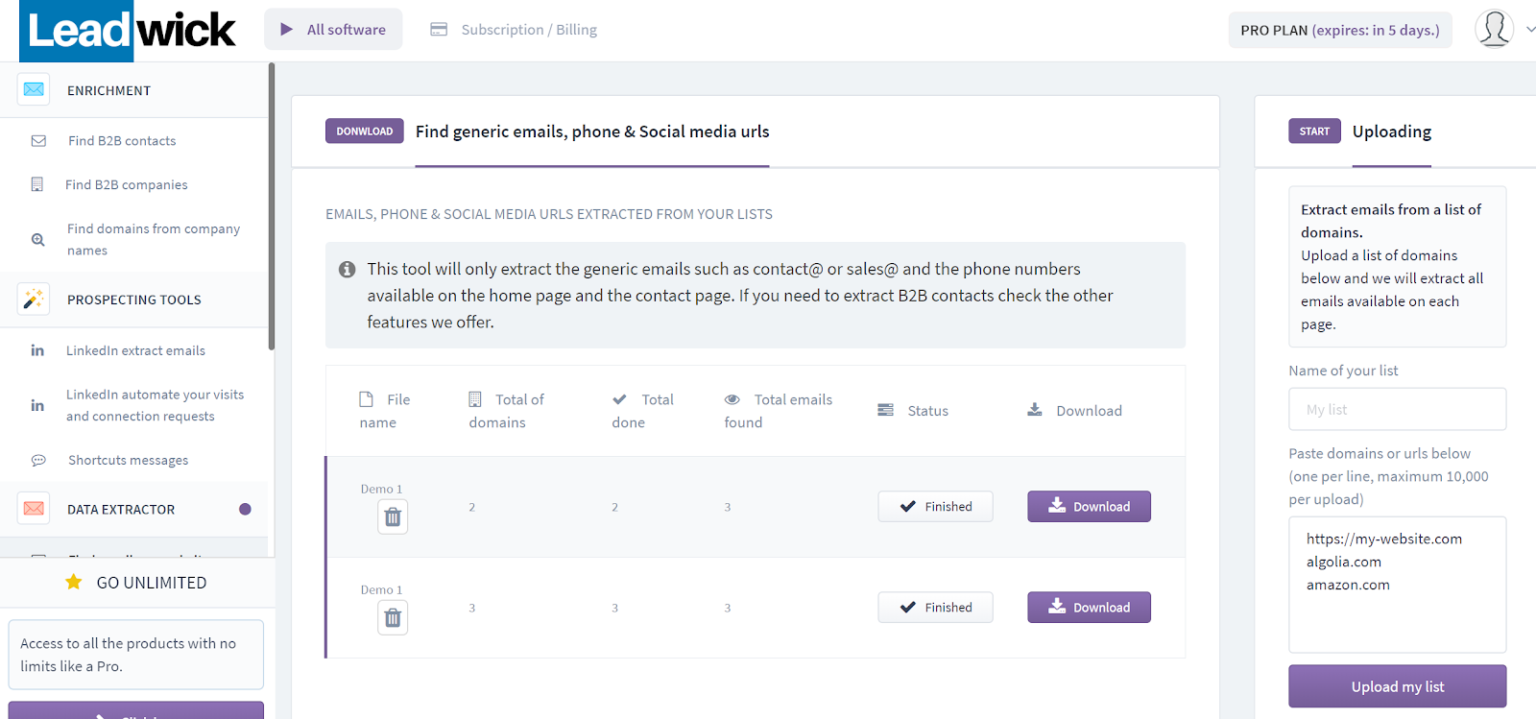This screenshot has width=1536, height=719.
Task: Click the trash icon for first Demo 1 row
Action: click(x=392, y=517)
